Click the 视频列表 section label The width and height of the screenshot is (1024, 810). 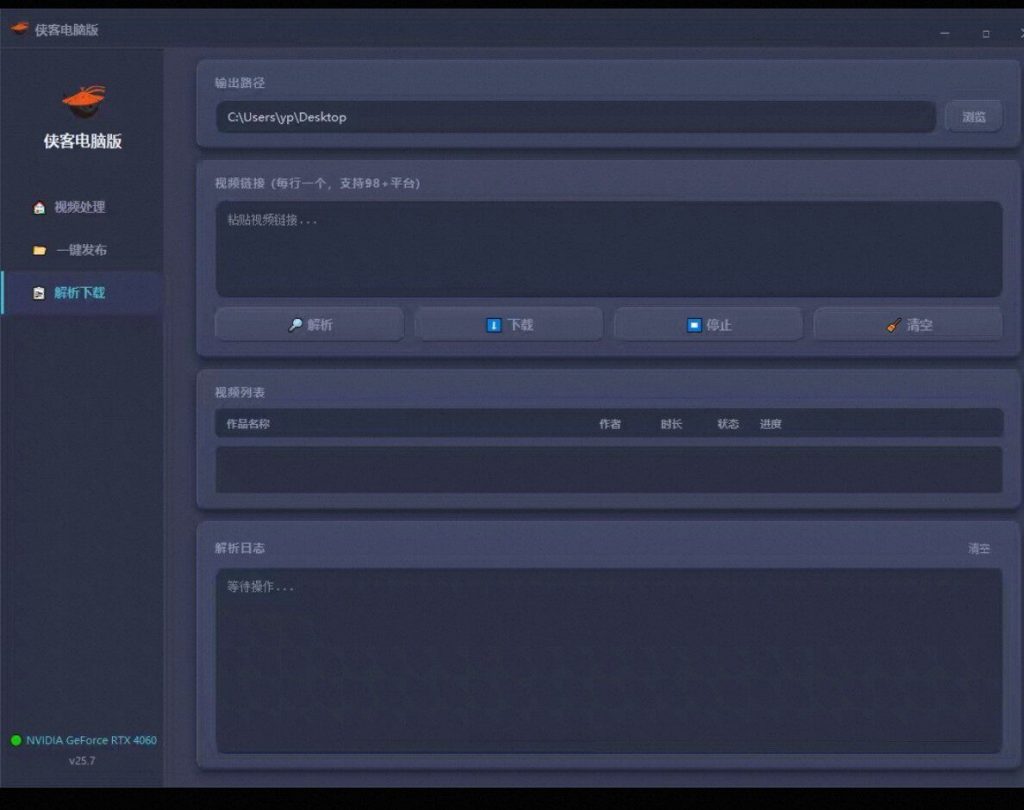[240, 392]
